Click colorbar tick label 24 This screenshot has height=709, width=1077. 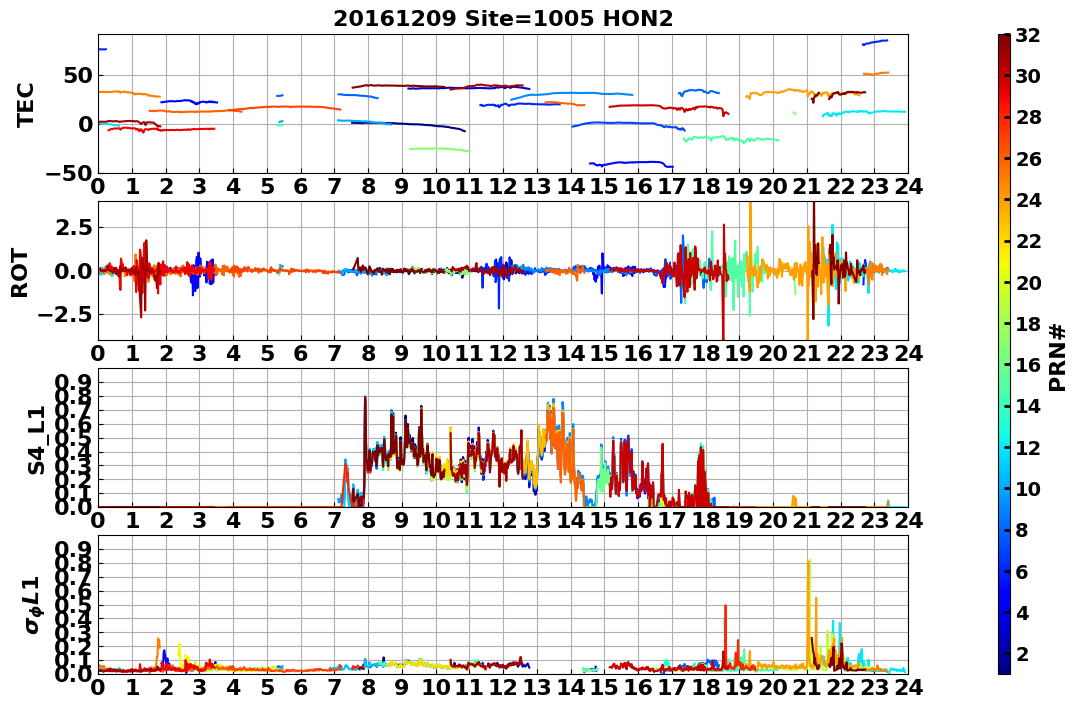click(x=1028, y=201)
